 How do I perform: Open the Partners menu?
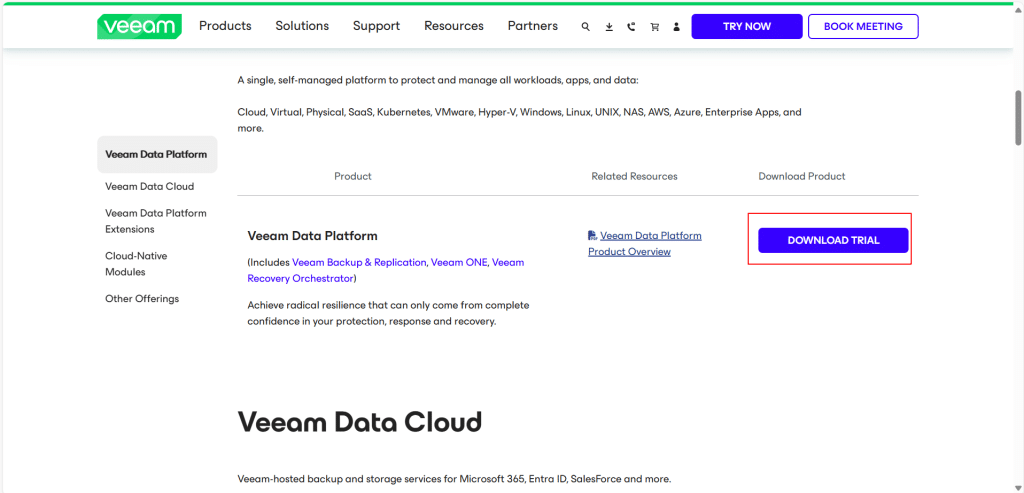pos(533,26)
